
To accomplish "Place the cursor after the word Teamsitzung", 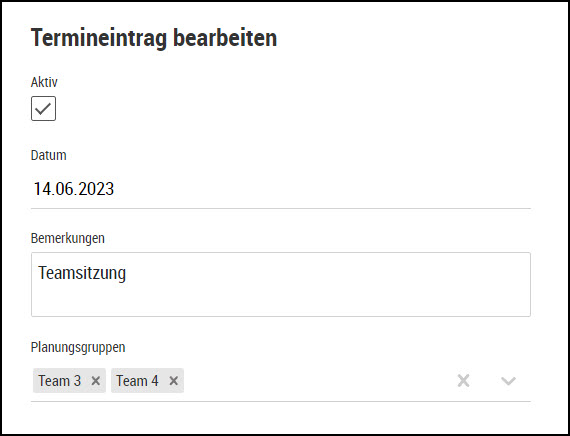I will (x=127, y=273).
